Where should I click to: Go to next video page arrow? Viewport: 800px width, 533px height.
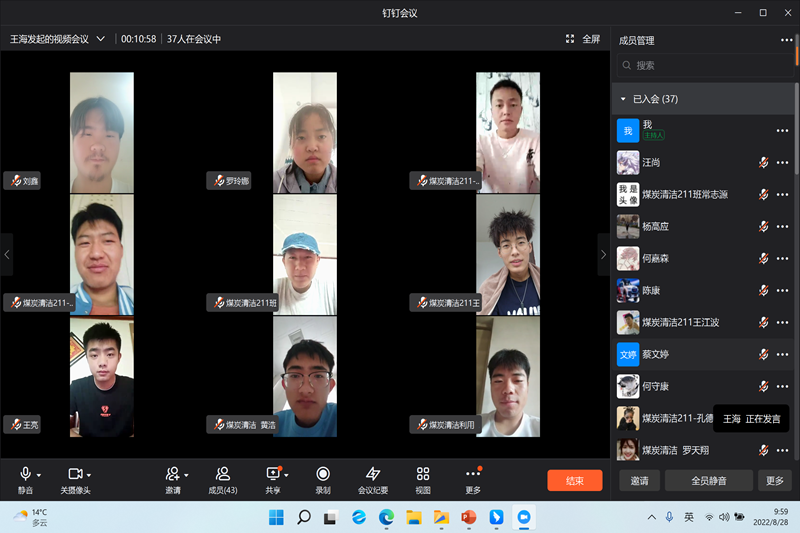click(x=603, y=255)
